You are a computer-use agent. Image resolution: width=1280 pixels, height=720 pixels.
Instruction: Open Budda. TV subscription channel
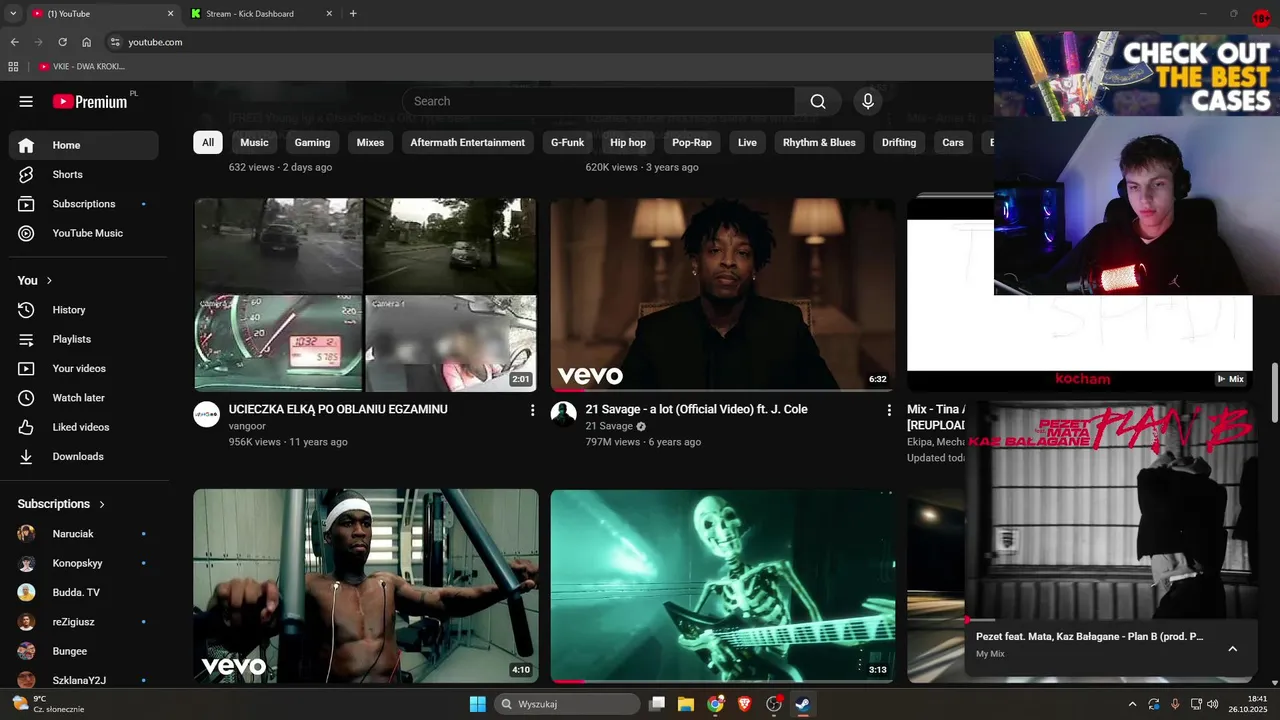84,592
